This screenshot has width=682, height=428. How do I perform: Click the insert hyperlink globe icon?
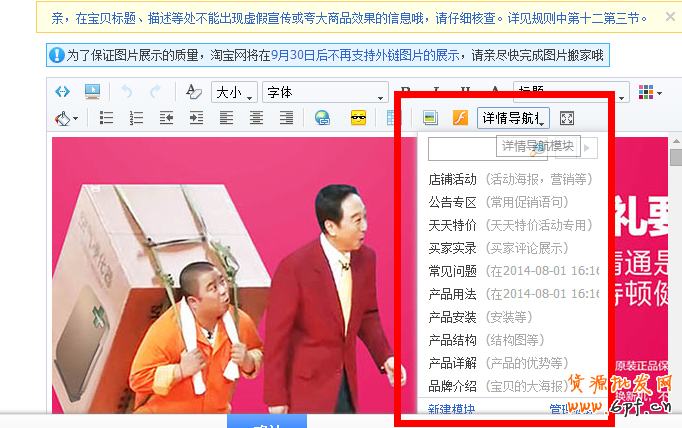322,118
